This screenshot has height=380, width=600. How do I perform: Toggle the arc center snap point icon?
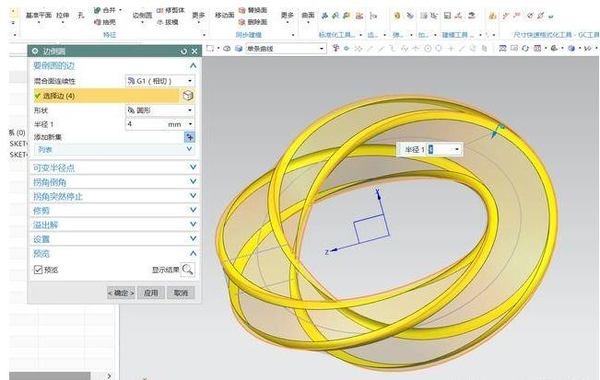point(428,49)
